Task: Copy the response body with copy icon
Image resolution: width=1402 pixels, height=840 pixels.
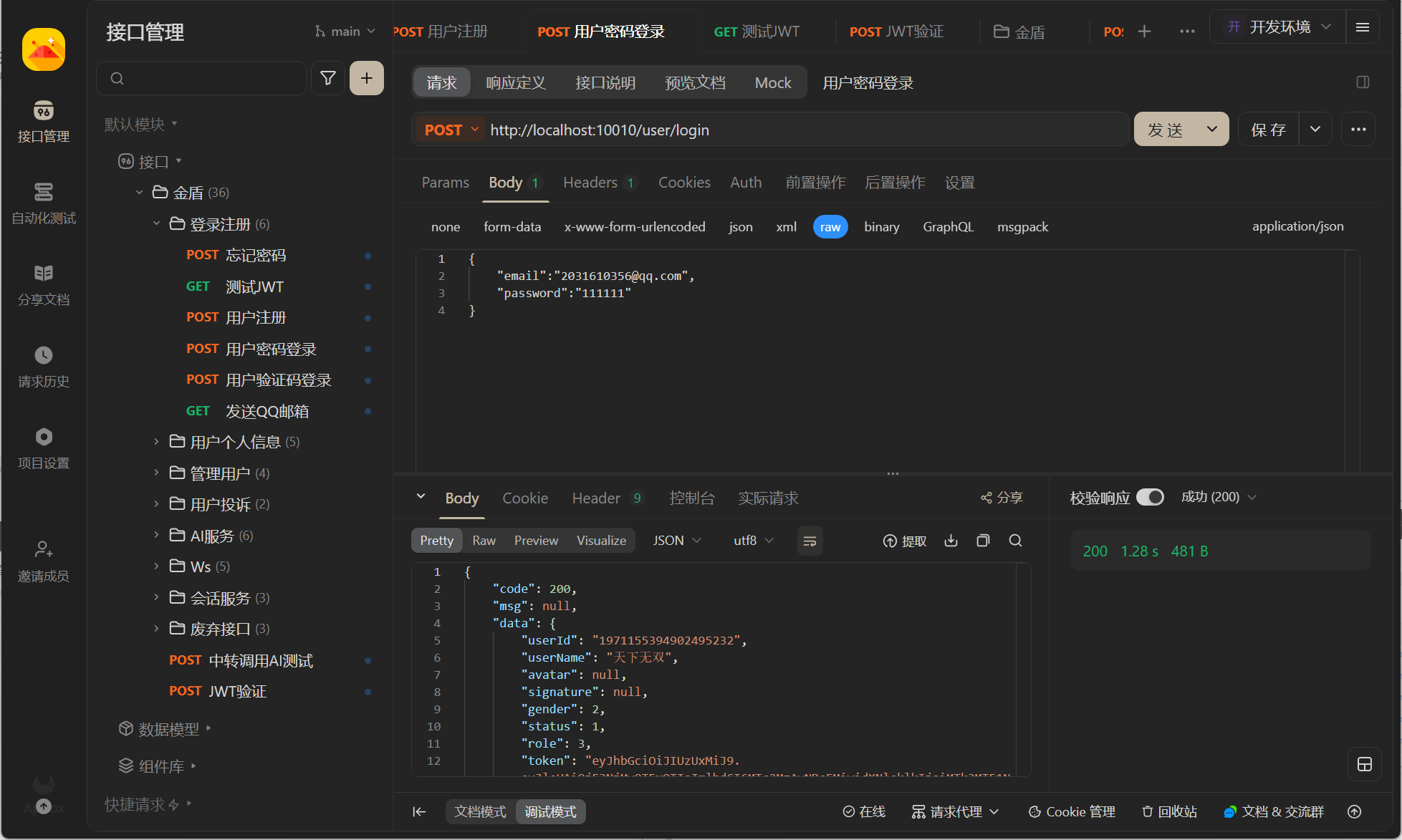Action: (x=983, y=541)
